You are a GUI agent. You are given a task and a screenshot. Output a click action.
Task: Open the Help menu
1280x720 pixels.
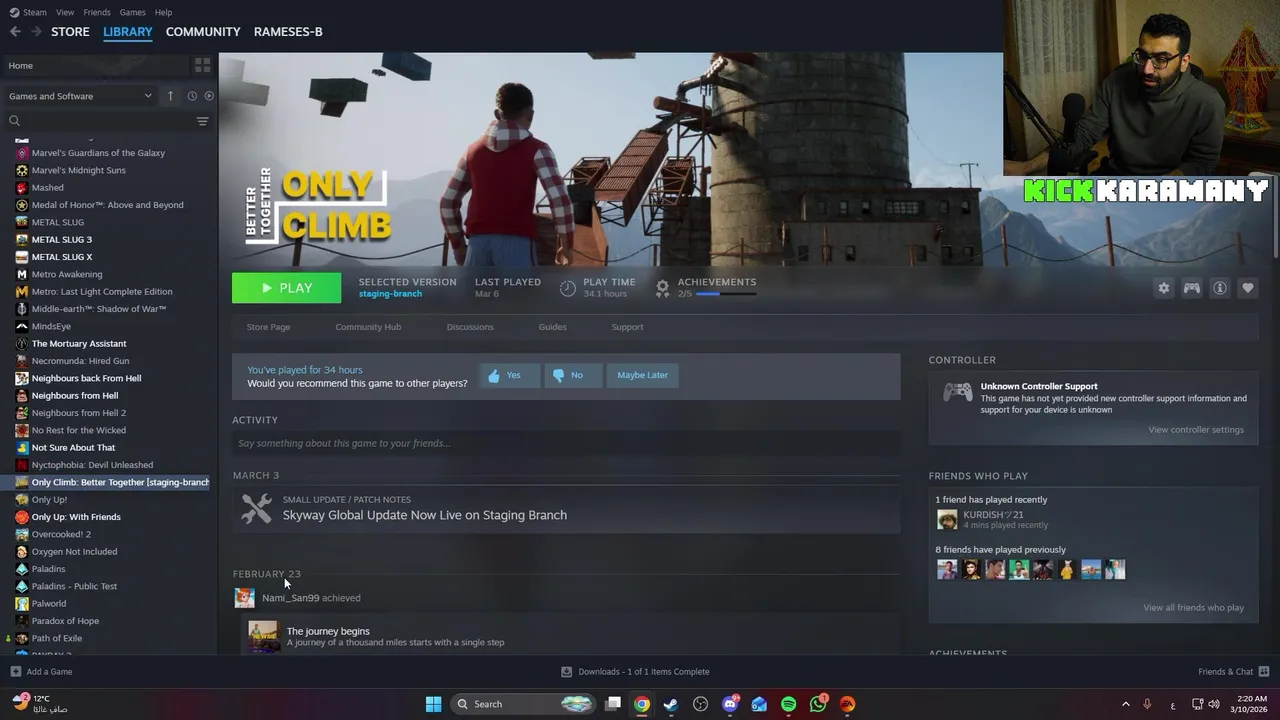click(x=163, y=12)
